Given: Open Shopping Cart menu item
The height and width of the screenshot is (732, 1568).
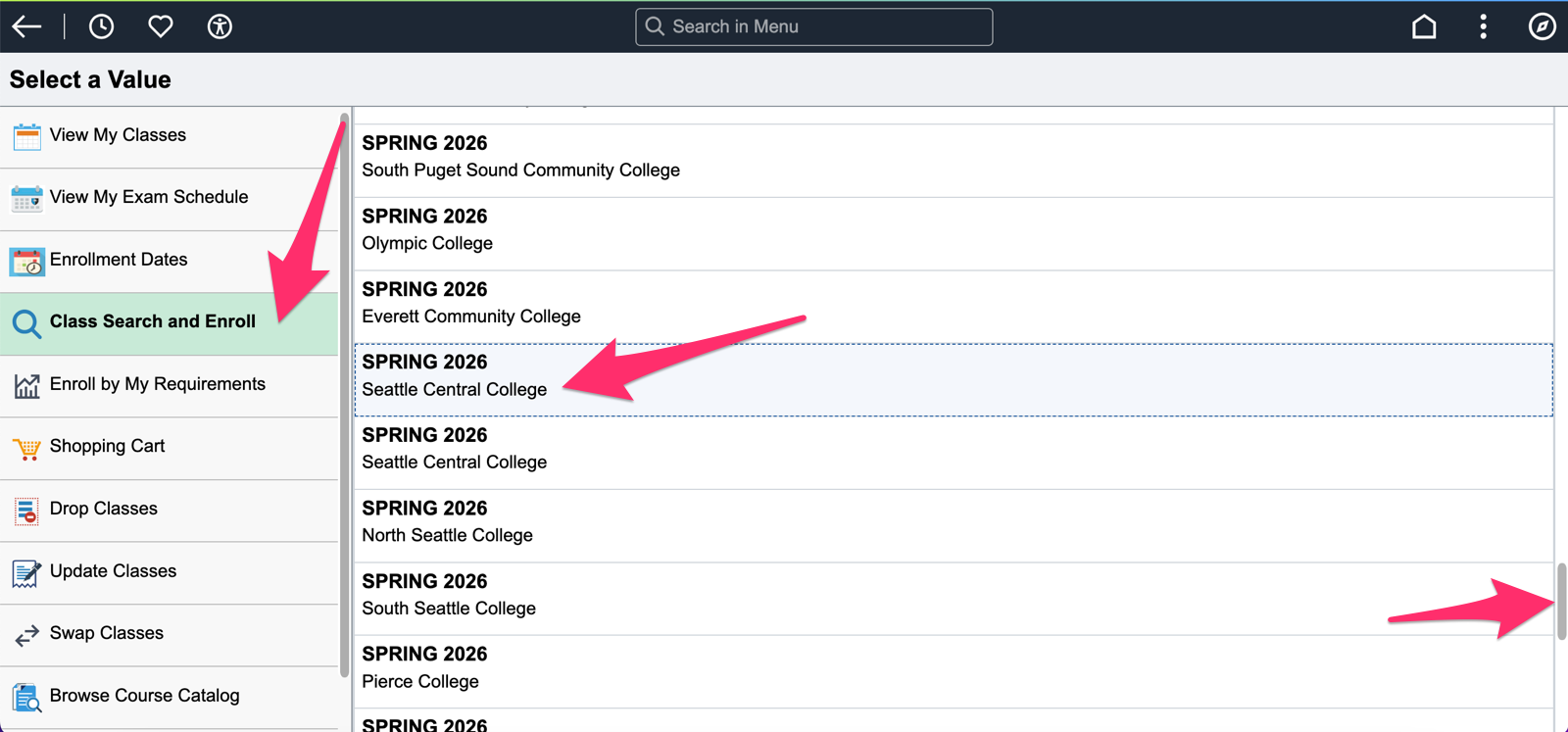Looking at the screenshot, I should pos(169,449).
